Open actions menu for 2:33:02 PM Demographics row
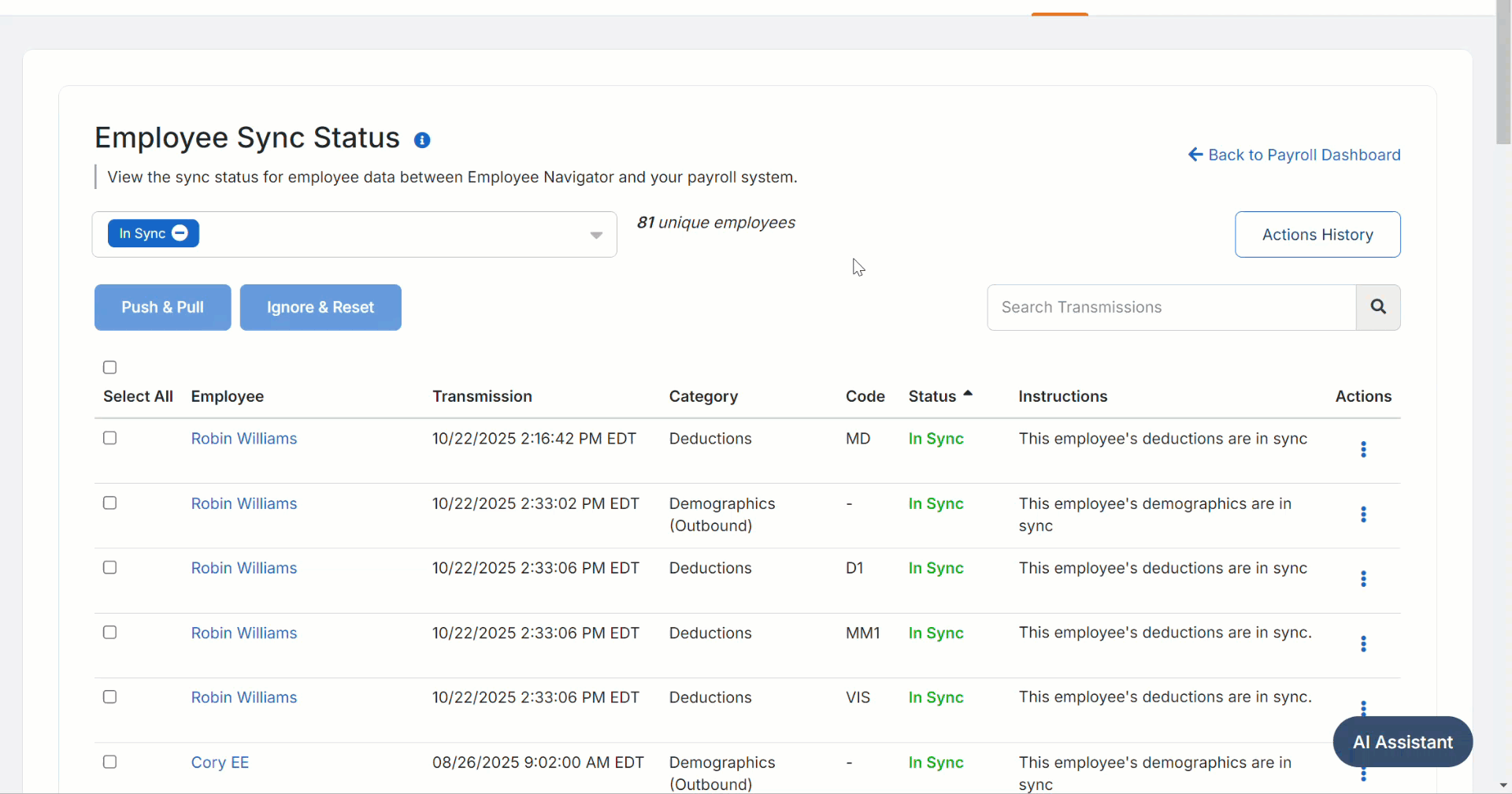The height and width of the screenshot is (794, 1512). [1363, 514]
